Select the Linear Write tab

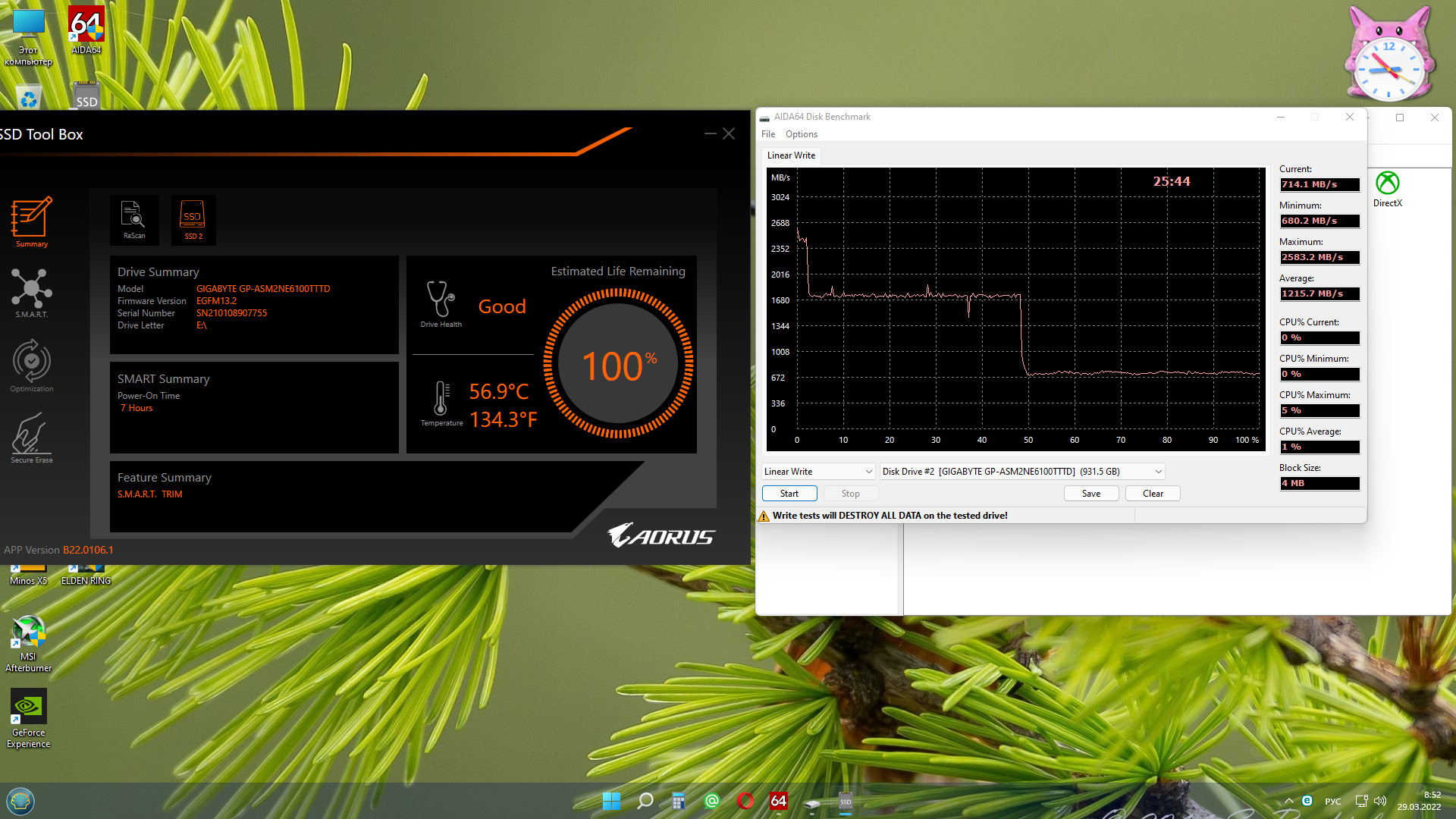pyautogui.click(x=791, y=155)
